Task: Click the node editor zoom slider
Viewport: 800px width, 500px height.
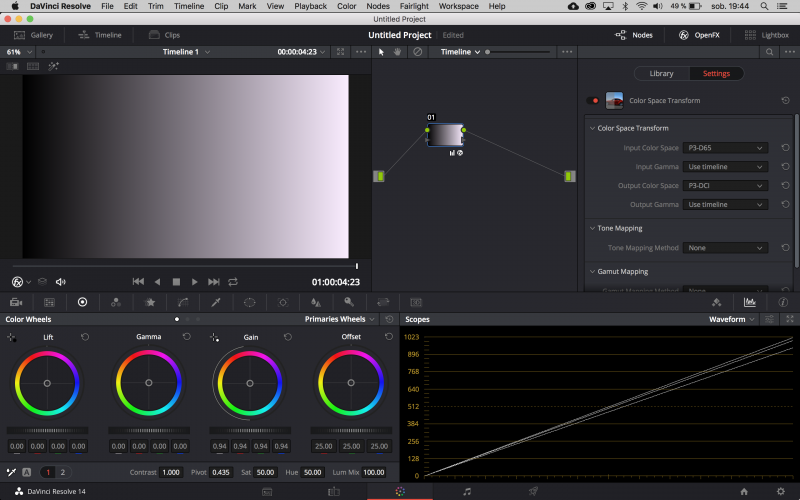Action: coord(519,52)
